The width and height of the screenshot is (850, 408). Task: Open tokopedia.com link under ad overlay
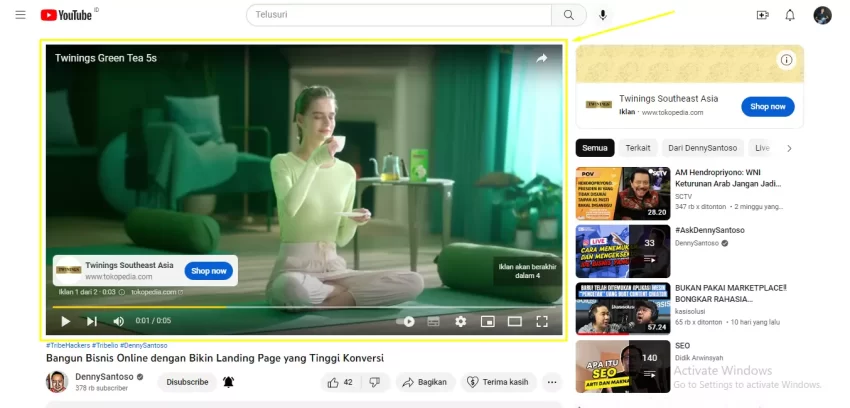[157, 292]
